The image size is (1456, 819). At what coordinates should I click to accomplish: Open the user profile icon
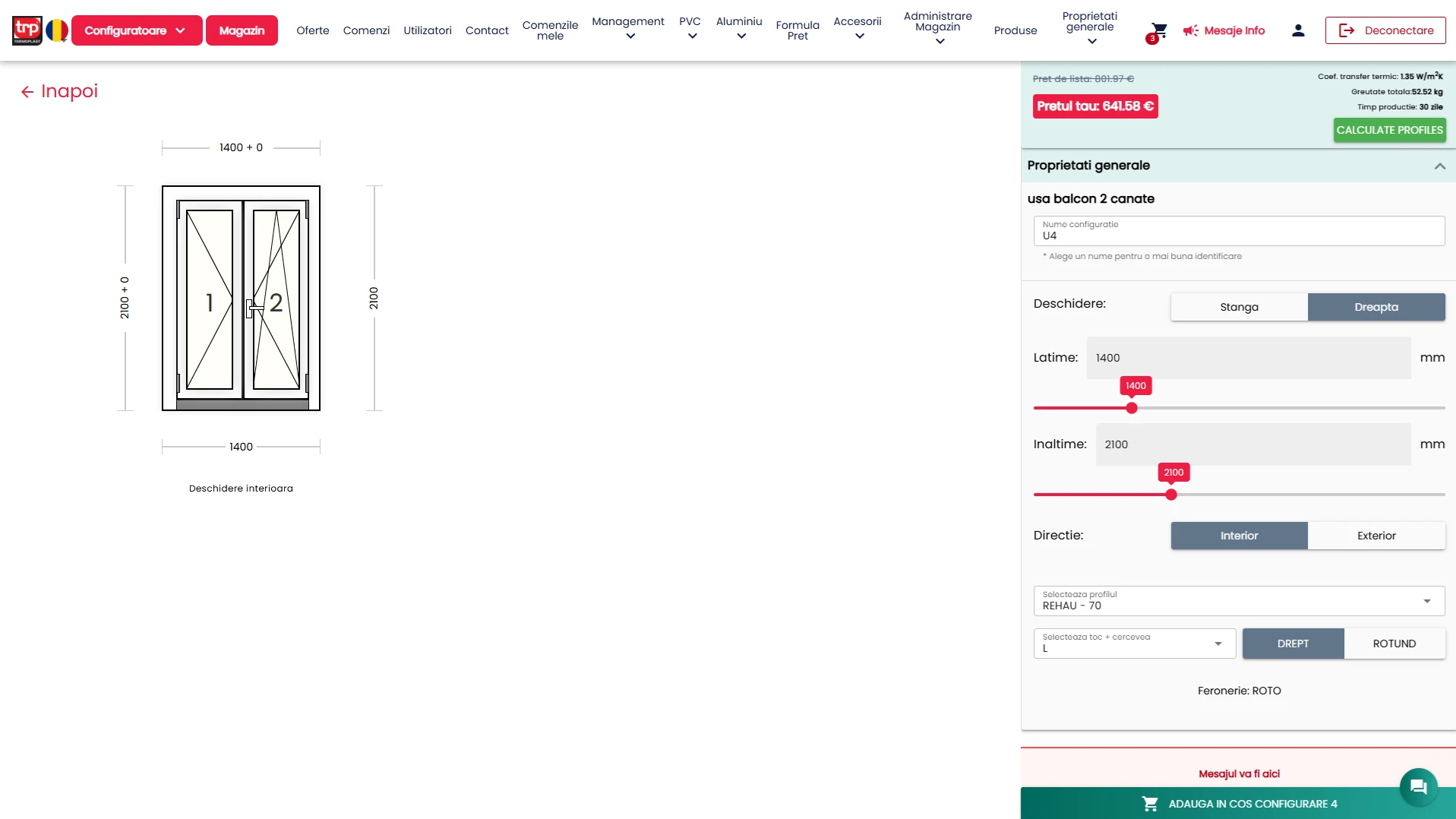(1298, 30)
